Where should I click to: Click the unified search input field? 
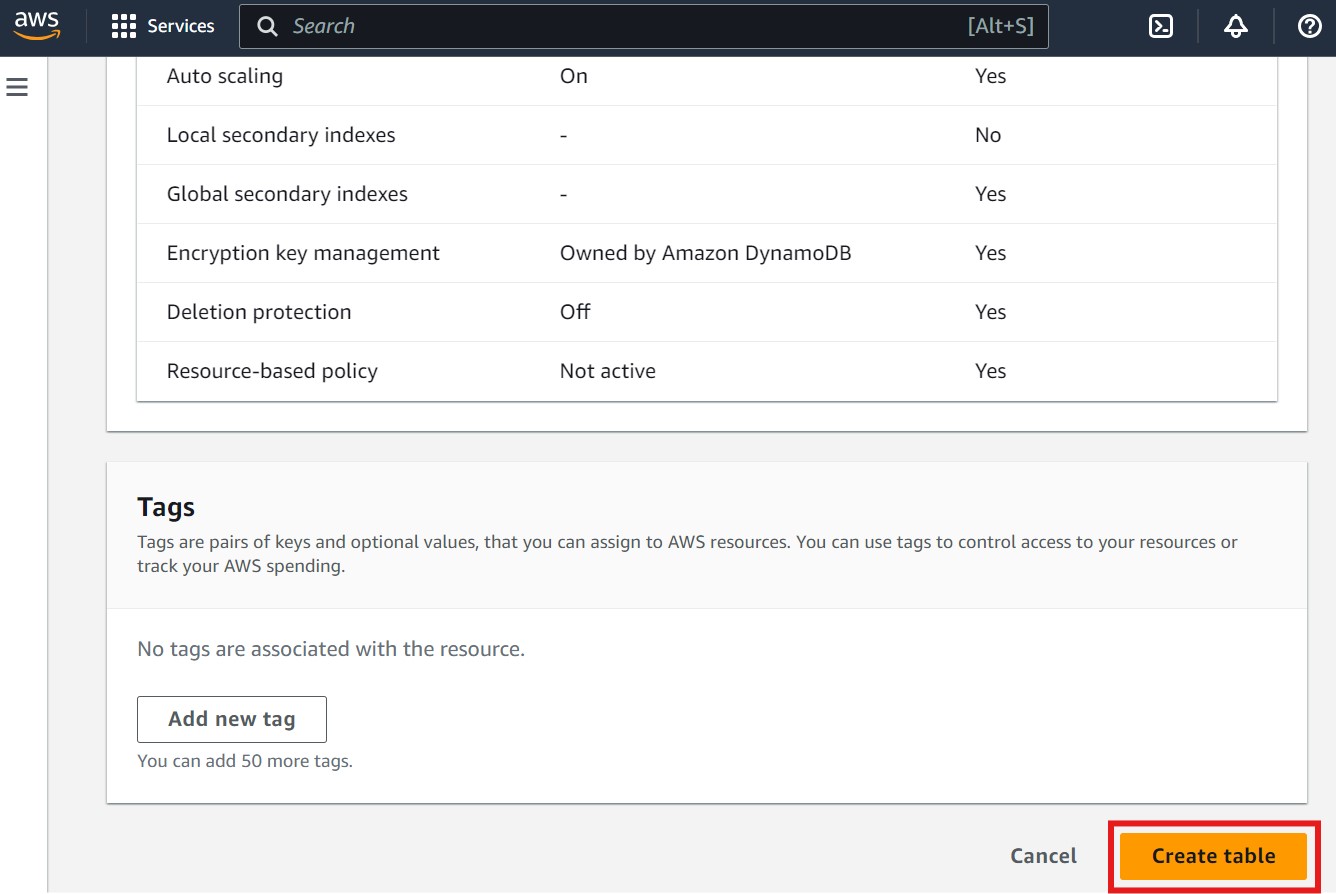click(600, 26)
